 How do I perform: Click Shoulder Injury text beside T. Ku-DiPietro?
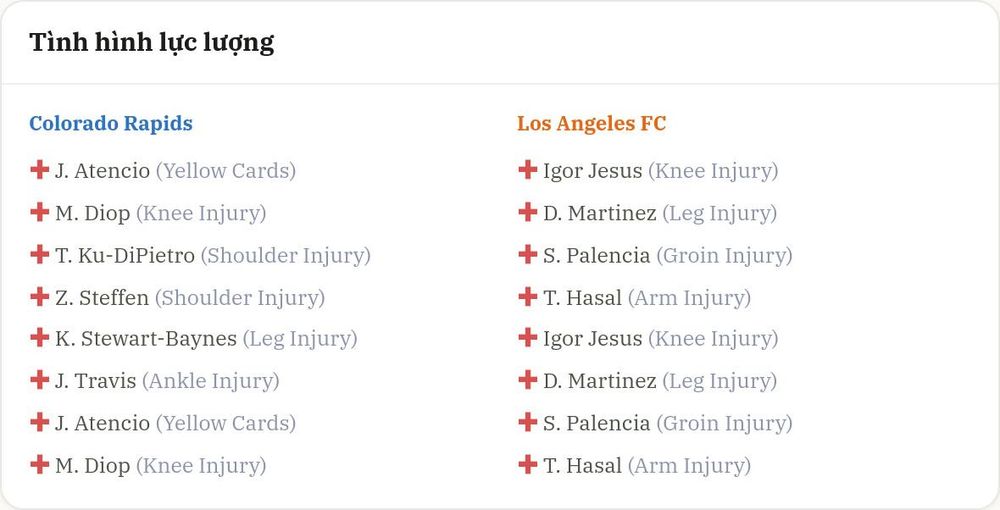286,256
